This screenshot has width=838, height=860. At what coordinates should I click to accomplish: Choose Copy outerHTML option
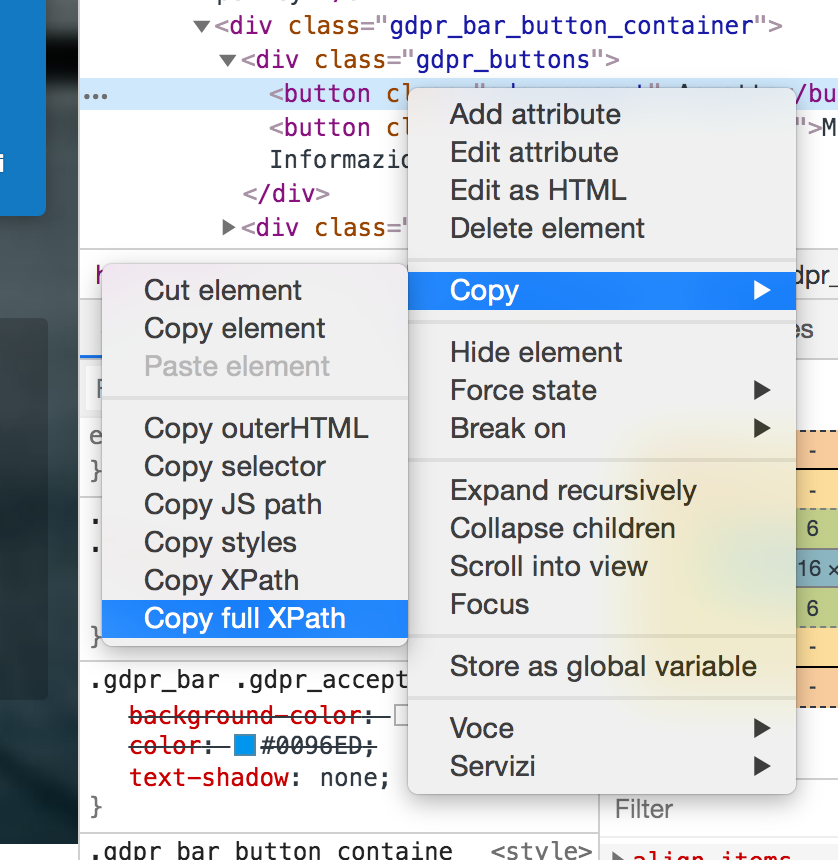255,428
